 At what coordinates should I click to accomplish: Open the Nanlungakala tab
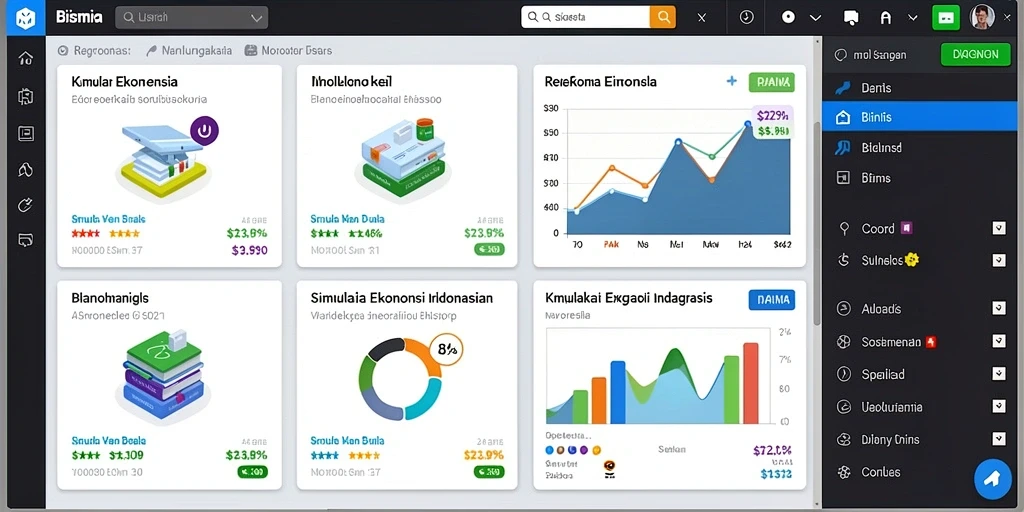(x=189, y=50)
